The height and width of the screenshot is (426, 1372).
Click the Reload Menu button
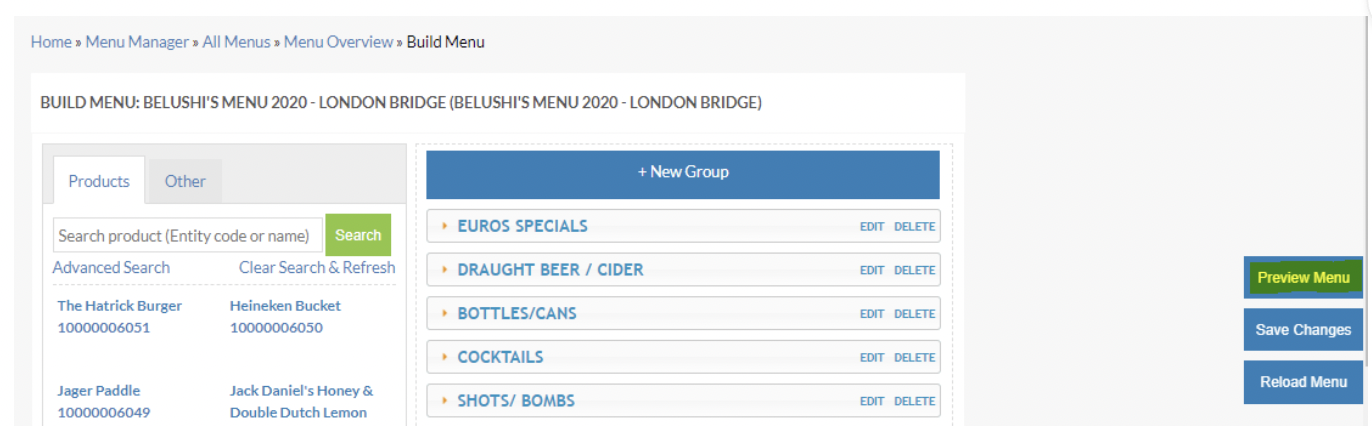coord(1303,382)
